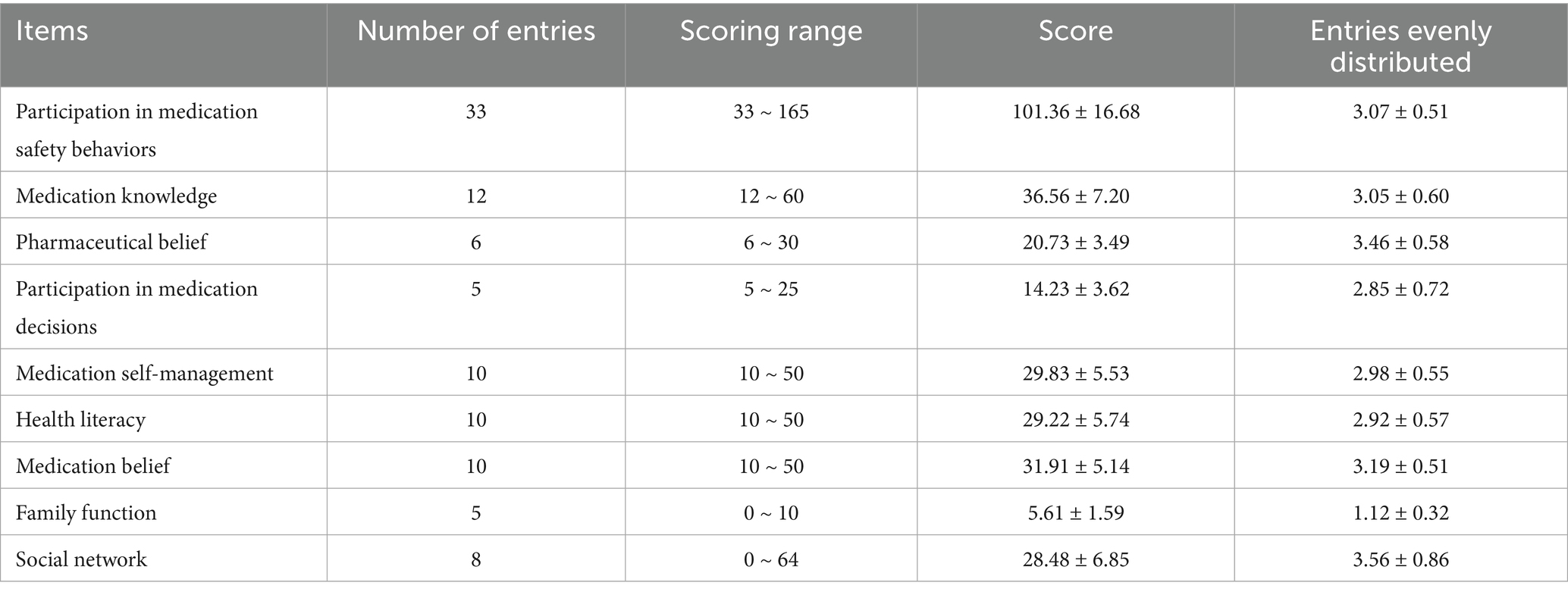This screenshot has width=1568, height=595.
Task: Click the scoring range "0 ~ 64"
Action: [x=771, y=559]
